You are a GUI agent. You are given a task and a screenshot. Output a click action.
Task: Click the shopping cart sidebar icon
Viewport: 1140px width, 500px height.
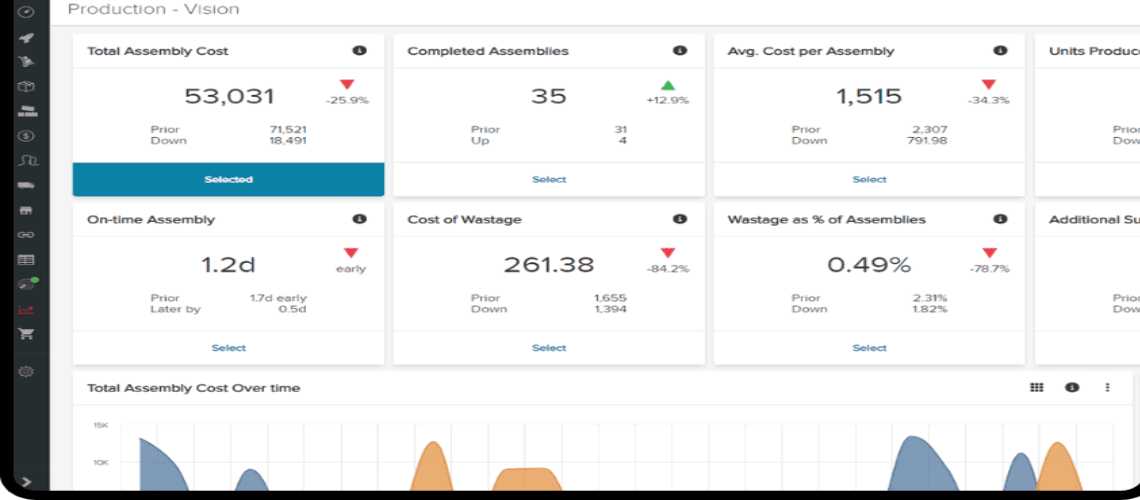(x=27, y=334)
